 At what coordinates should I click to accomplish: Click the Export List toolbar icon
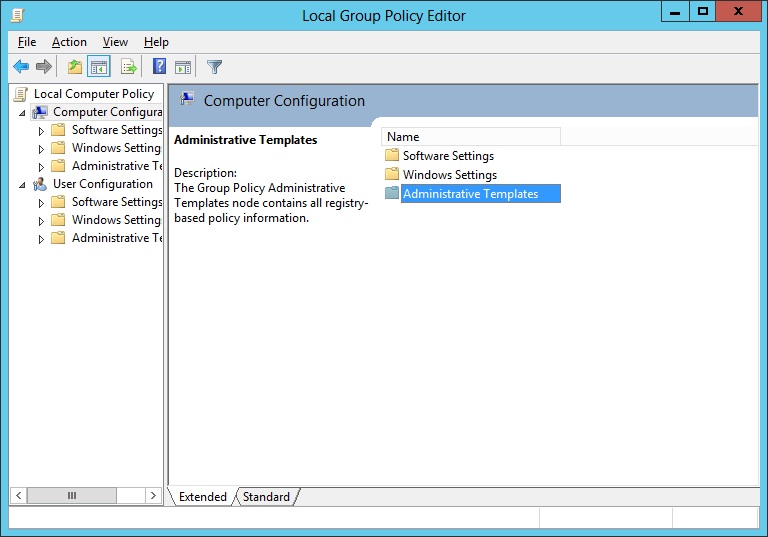click(128, 66)
